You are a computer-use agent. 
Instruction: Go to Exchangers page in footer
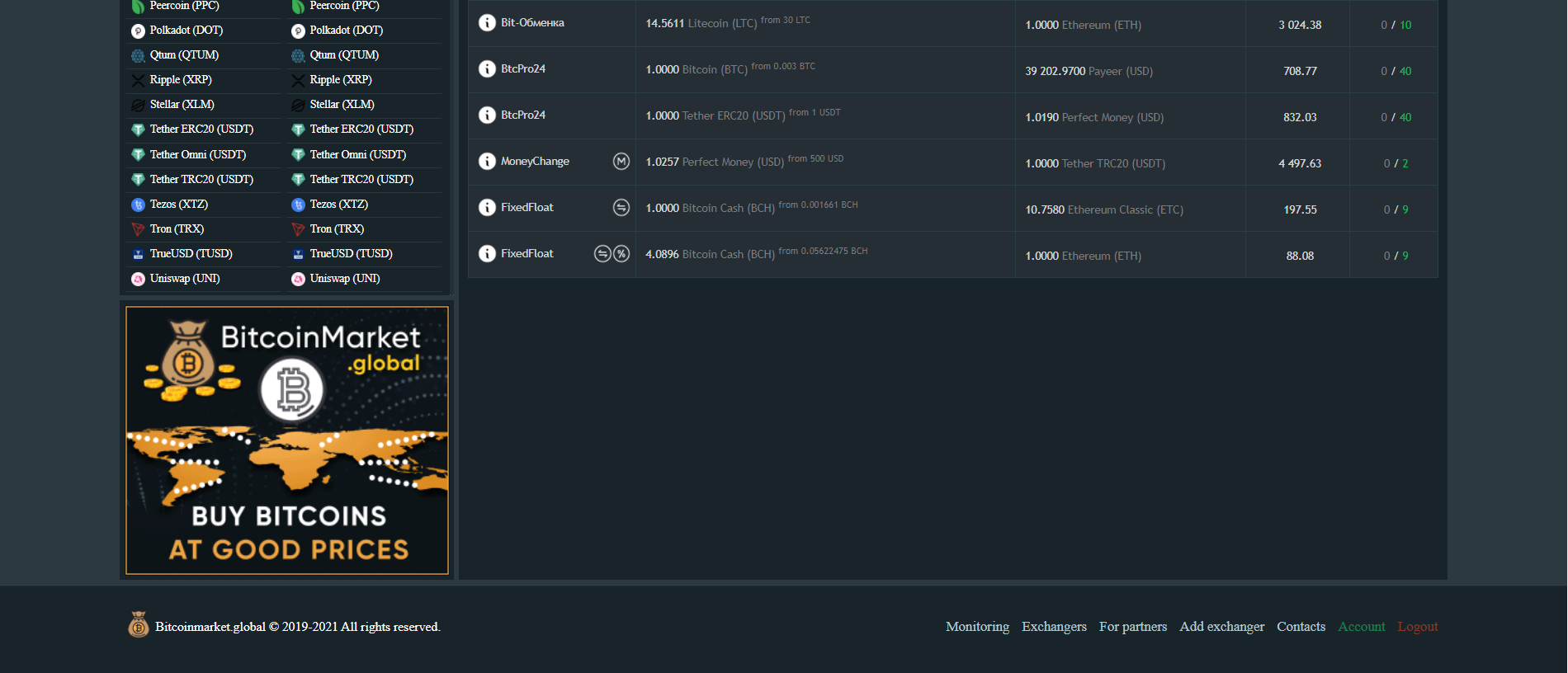coord(1054,627)
